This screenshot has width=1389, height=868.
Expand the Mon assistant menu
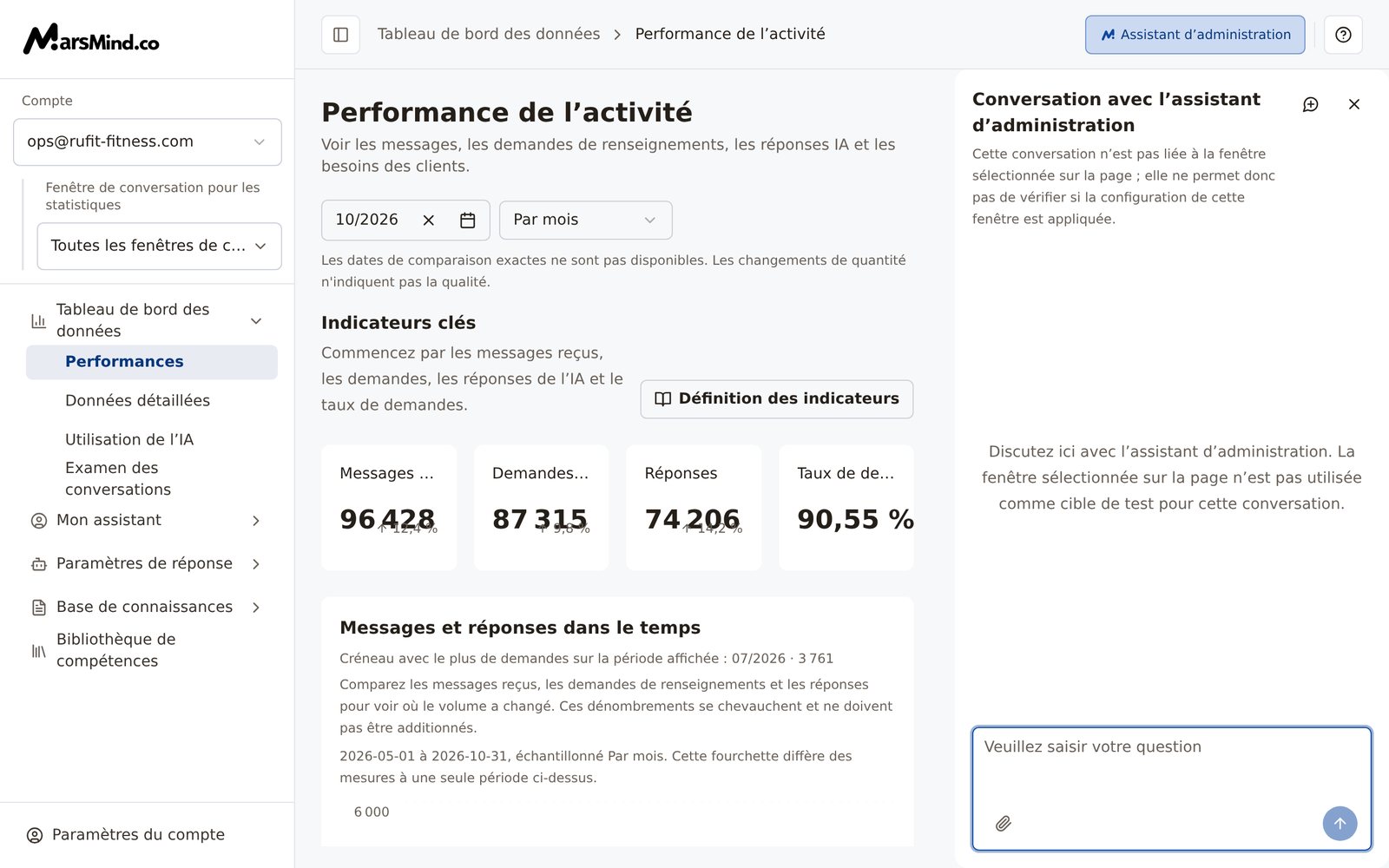pyautogui.click(x=256, y=521)
